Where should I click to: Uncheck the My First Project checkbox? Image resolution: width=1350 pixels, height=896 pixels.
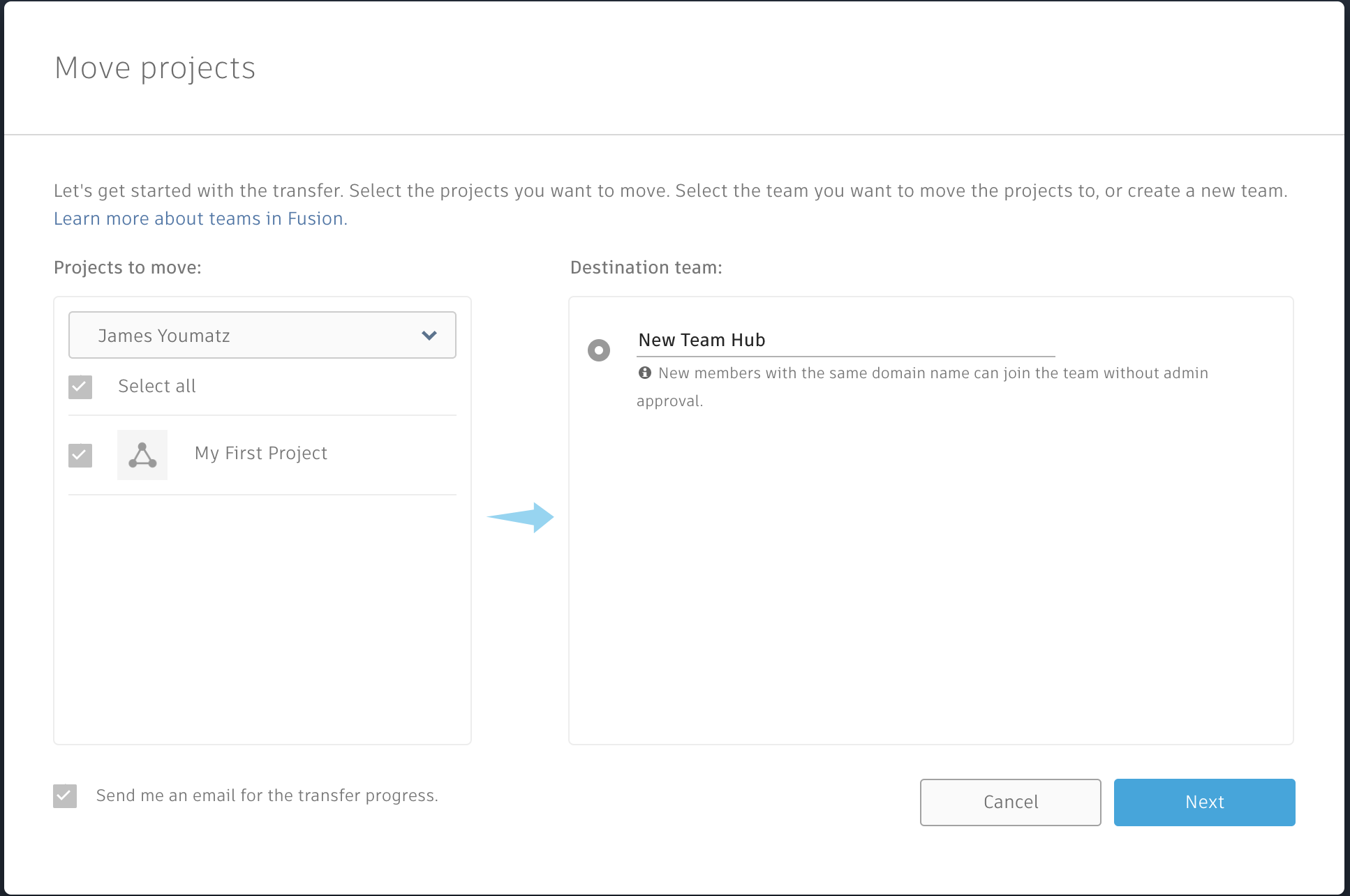[80, 455]
